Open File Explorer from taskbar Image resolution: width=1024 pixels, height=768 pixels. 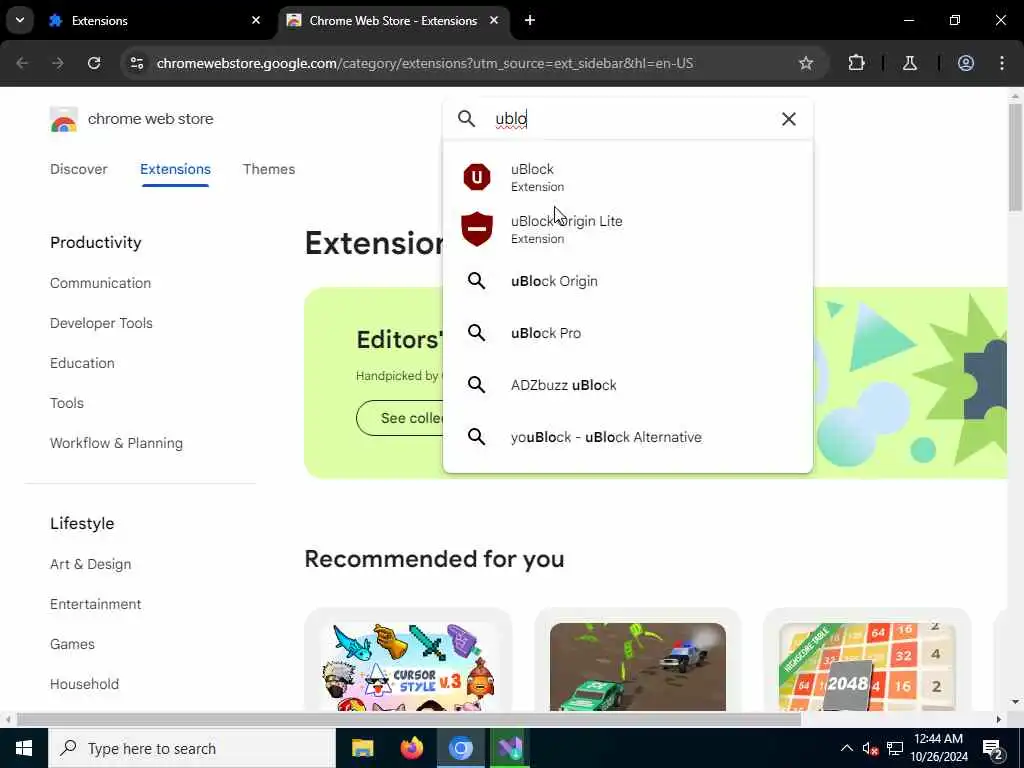362,748
